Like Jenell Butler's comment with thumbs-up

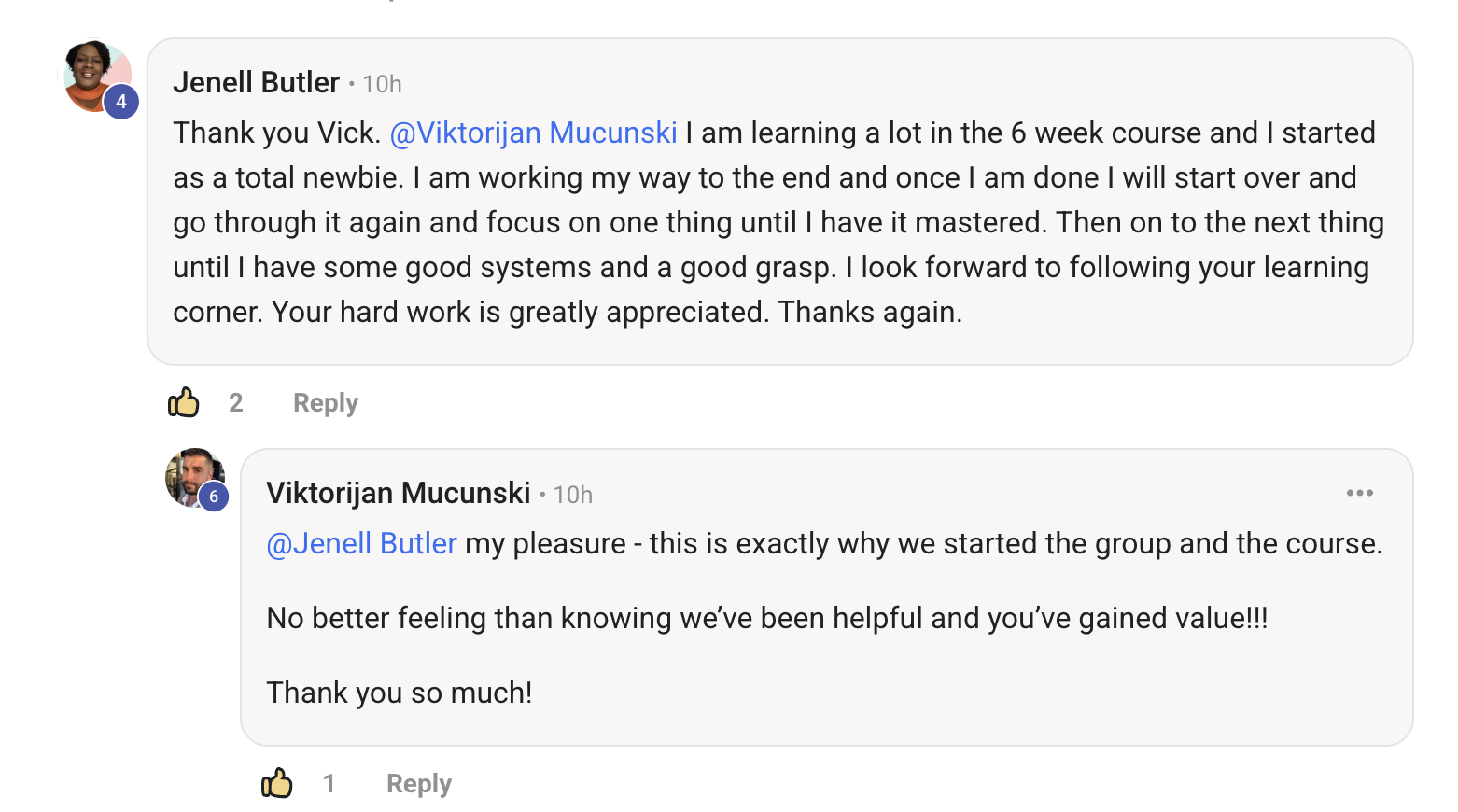coord(184,402)
